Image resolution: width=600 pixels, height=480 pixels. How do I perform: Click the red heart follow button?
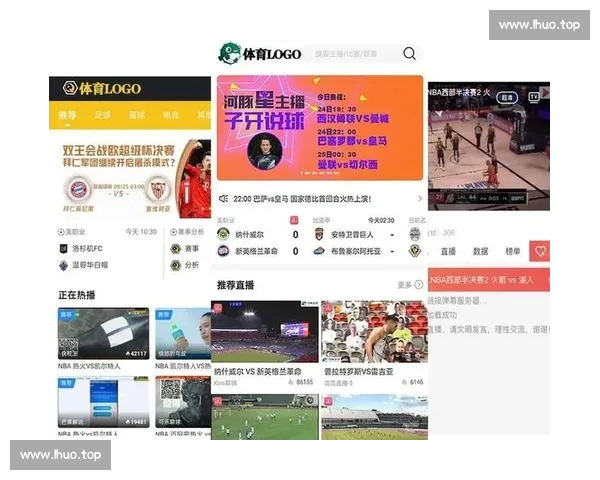pyautogui.click(x=540, y=251)
